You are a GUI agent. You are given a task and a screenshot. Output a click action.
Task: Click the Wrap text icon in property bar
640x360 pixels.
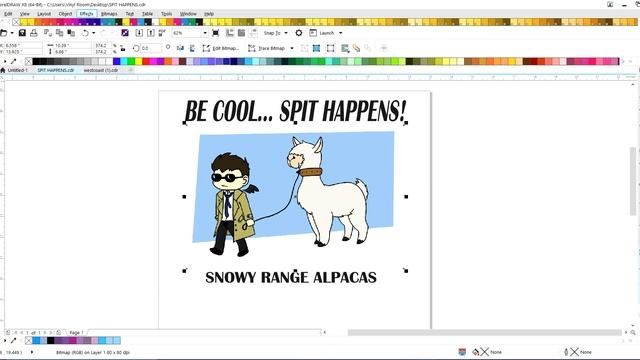345,49
